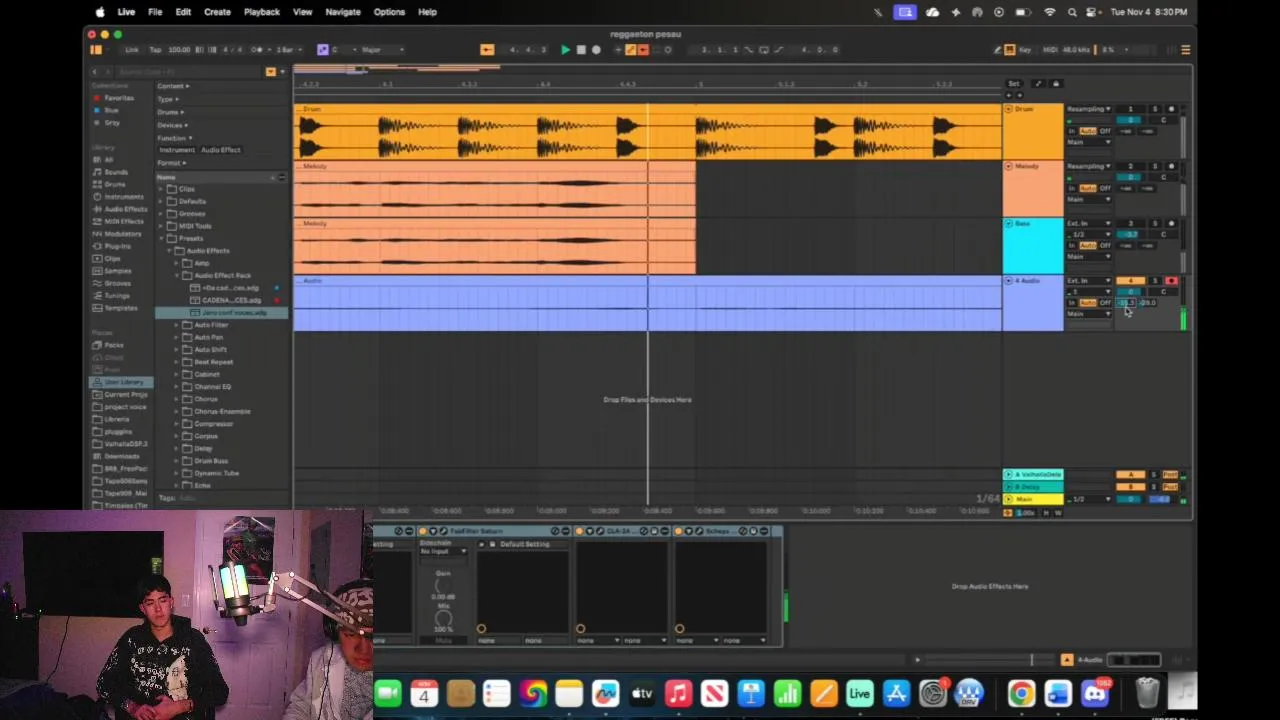Open the File menu

point(155,12)
